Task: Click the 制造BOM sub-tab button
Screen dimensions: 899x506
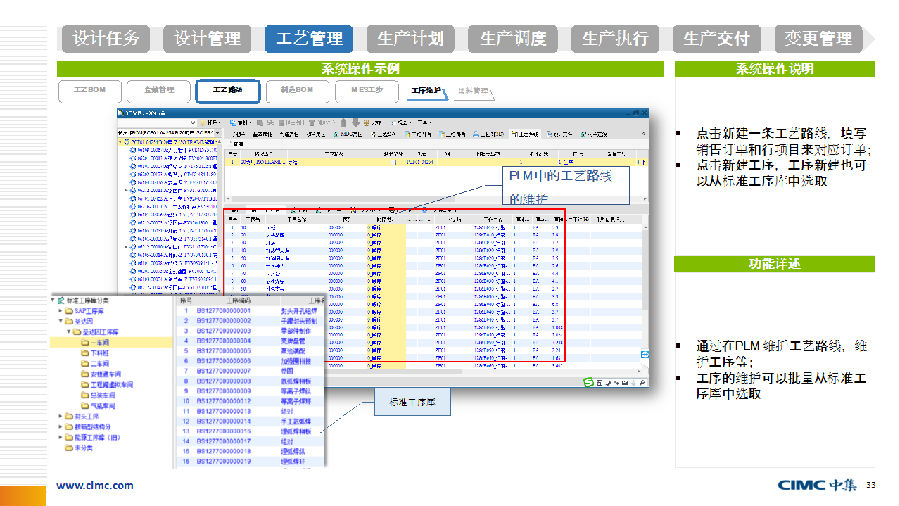Action: [297, 91]
